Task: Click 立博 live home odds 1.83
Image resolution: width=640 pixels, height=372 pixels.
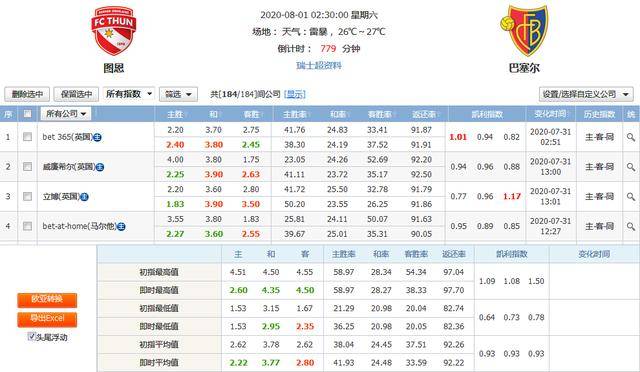Action: [x=175, y=204]
